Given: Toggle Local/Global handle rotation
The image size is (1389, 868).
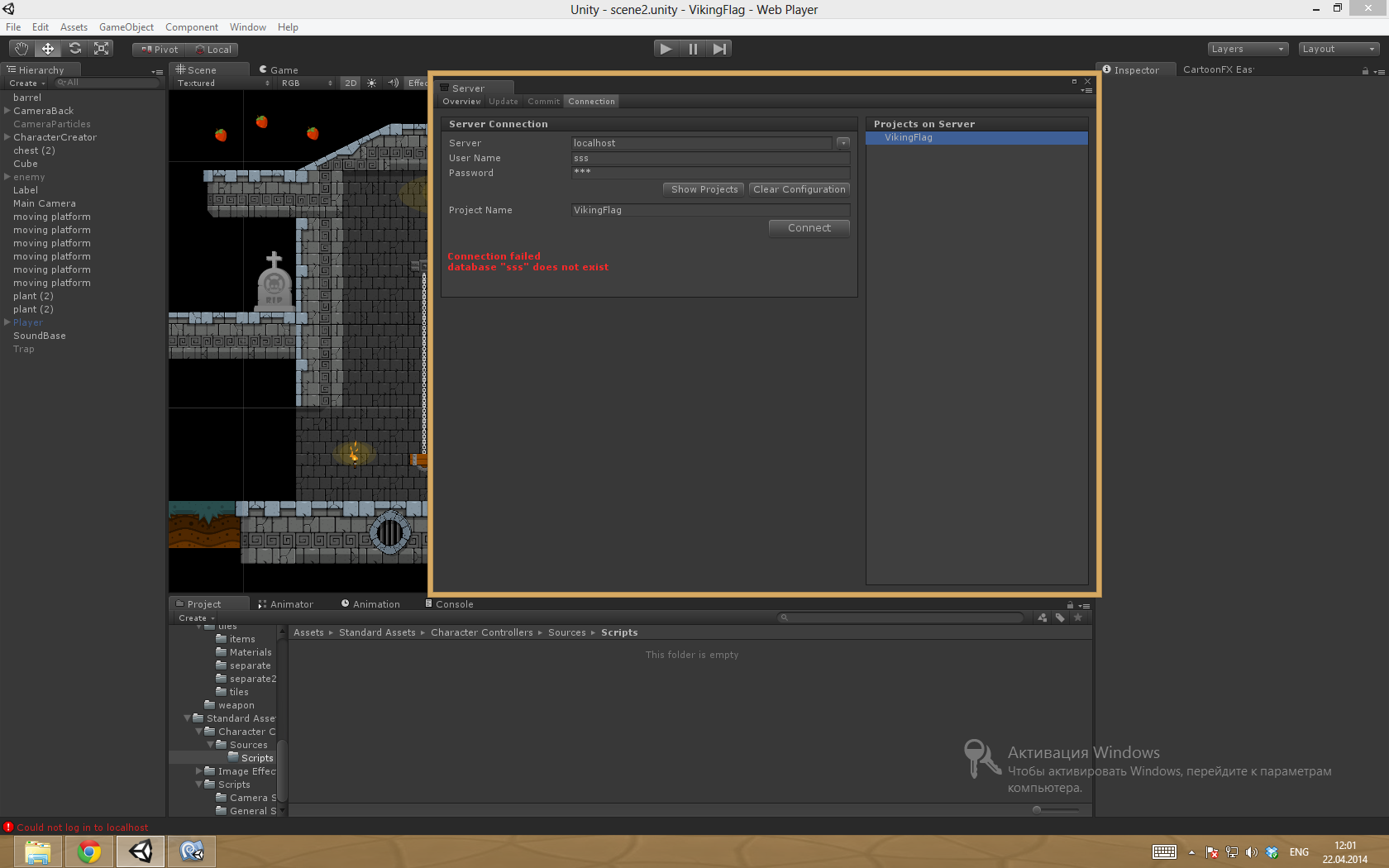Looking at the screenshot, I should tap(212, 50).
